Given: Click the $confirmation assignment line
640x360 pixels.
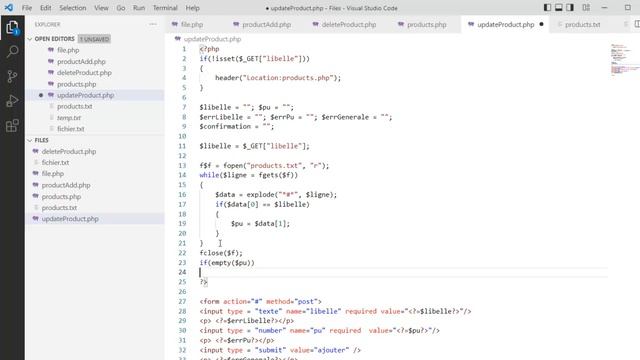Looking at the screenshot, I should pyautogui.click(x=237, y=127).
